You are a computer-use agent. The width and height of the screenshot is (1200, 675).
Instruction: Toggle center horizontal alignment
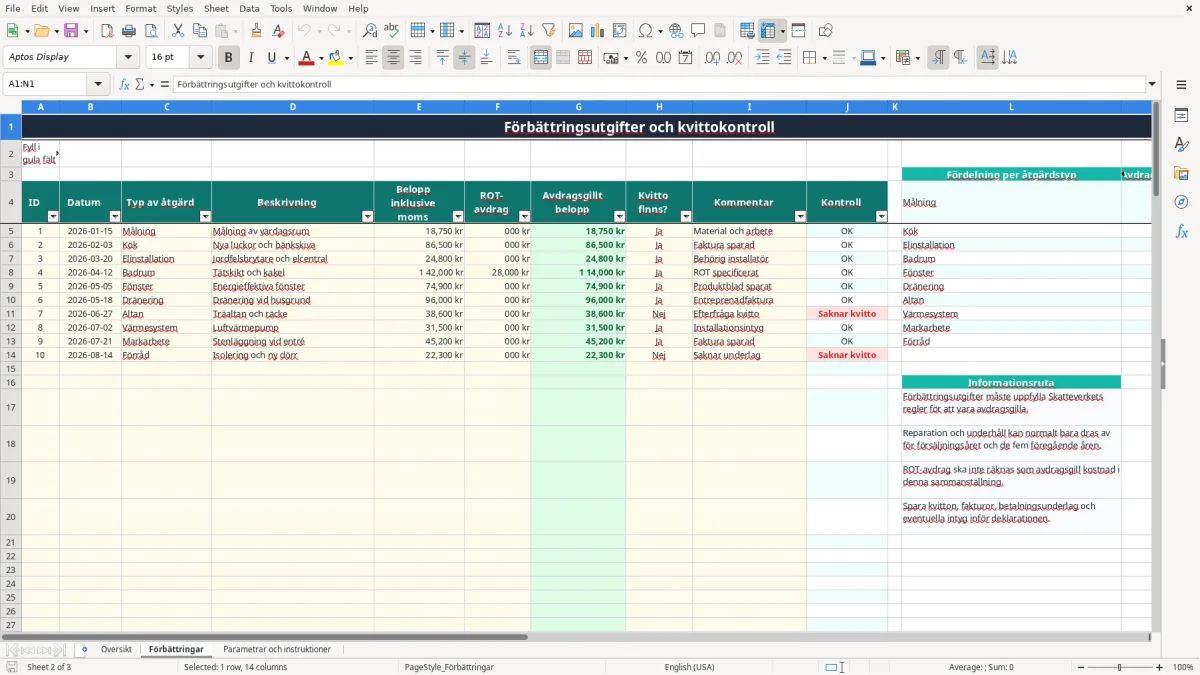[x=393, y=58]
